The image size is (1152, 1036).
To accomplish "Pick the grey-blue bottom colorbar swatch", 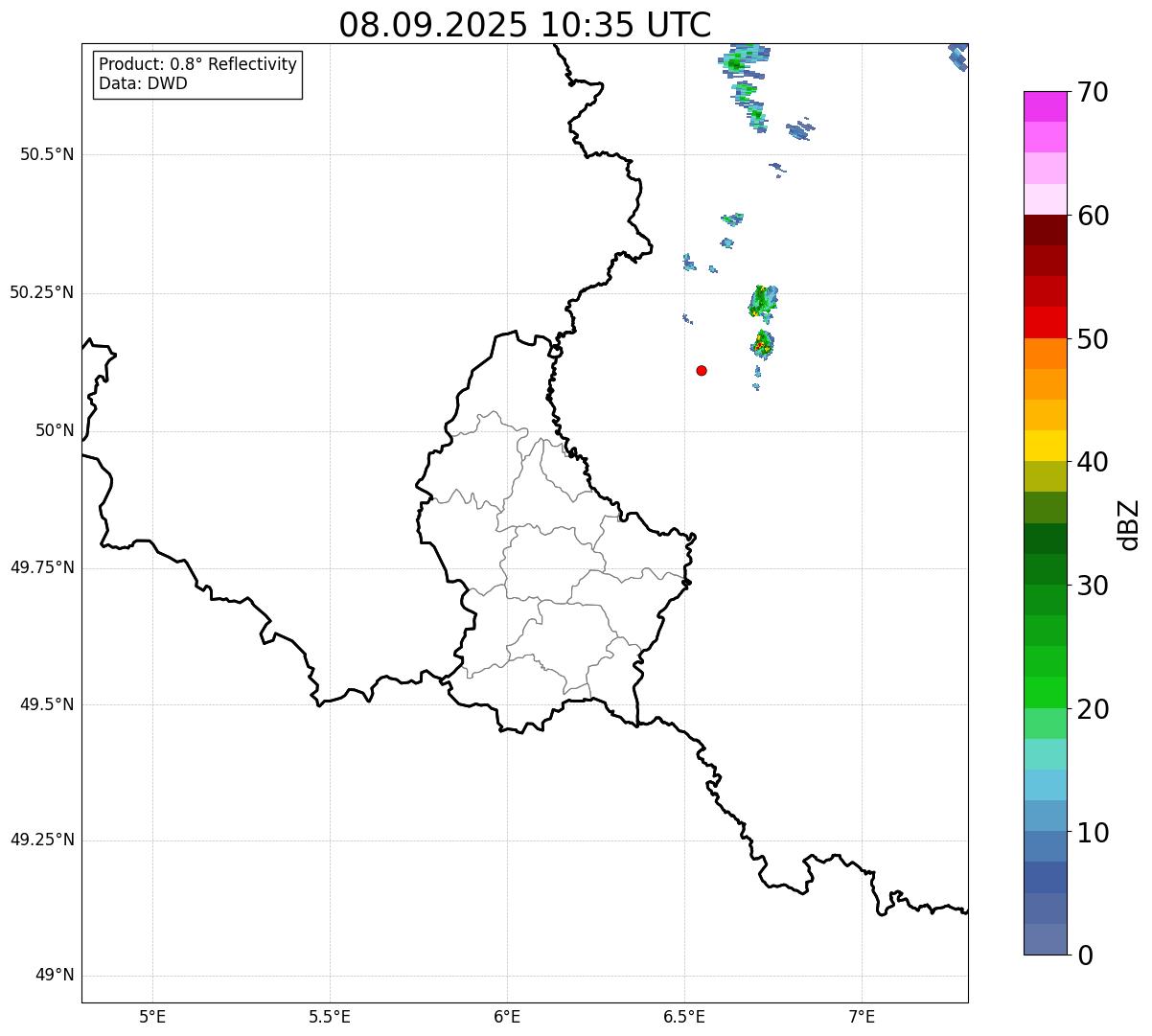I will (x=1045, y=939).
